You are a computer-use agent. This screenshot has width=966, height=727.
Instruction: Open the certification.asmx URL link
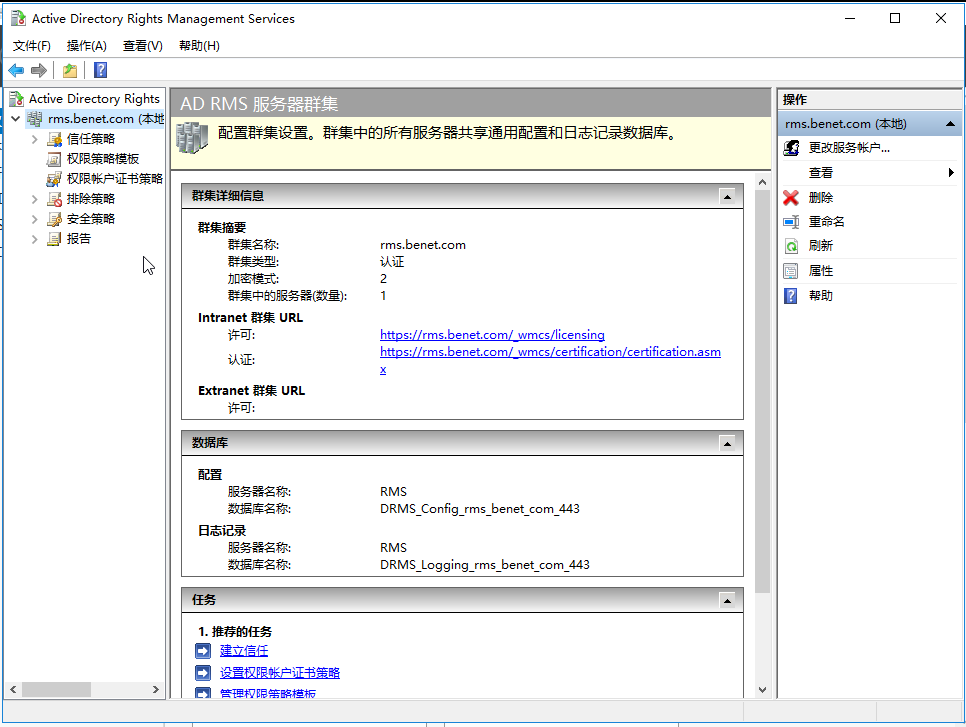point(550,352)
